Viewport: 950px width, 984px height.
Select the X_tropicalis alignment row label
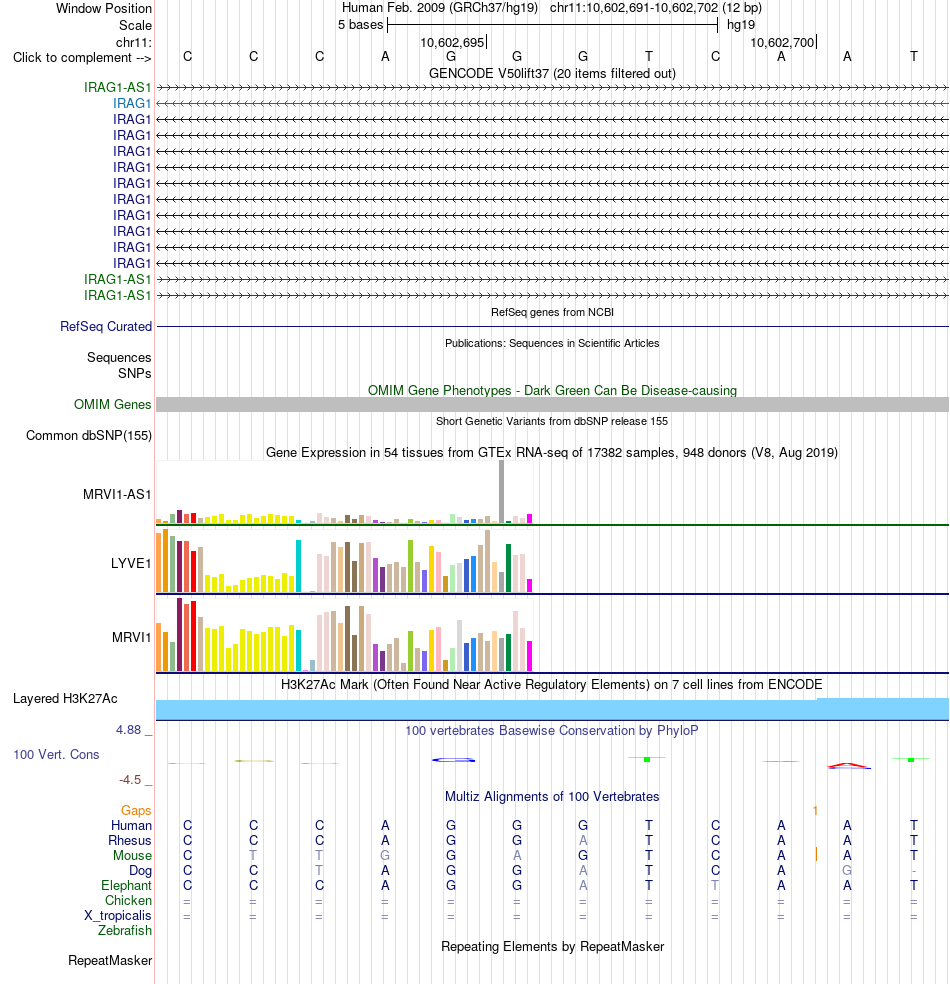pos(118,916)
